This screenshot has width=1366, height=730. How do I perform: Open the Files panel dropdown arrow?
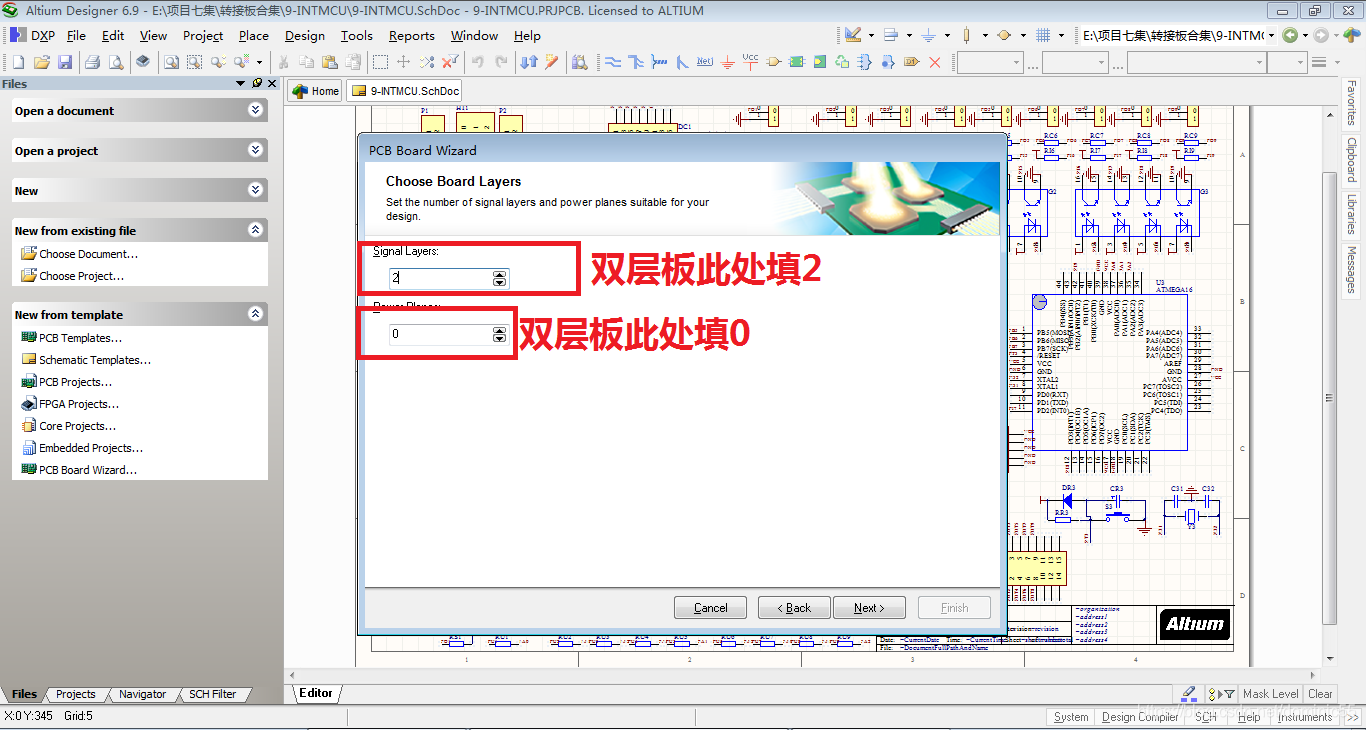(x=241, y=84)
